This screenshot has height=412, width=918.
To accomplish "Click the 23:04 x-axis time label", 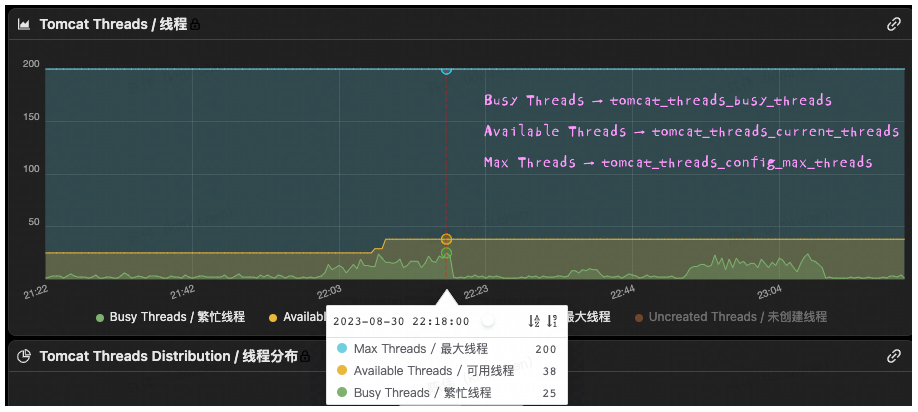I will tap(769, 291).
